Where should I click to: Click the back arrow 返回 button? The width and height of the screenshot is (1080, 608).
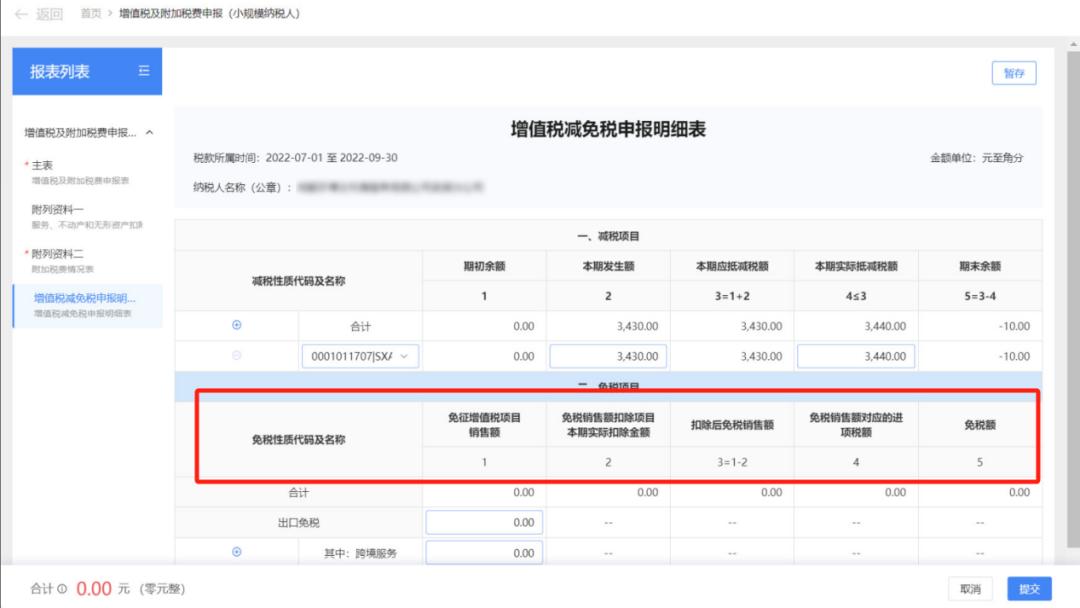tap(38, 14)
